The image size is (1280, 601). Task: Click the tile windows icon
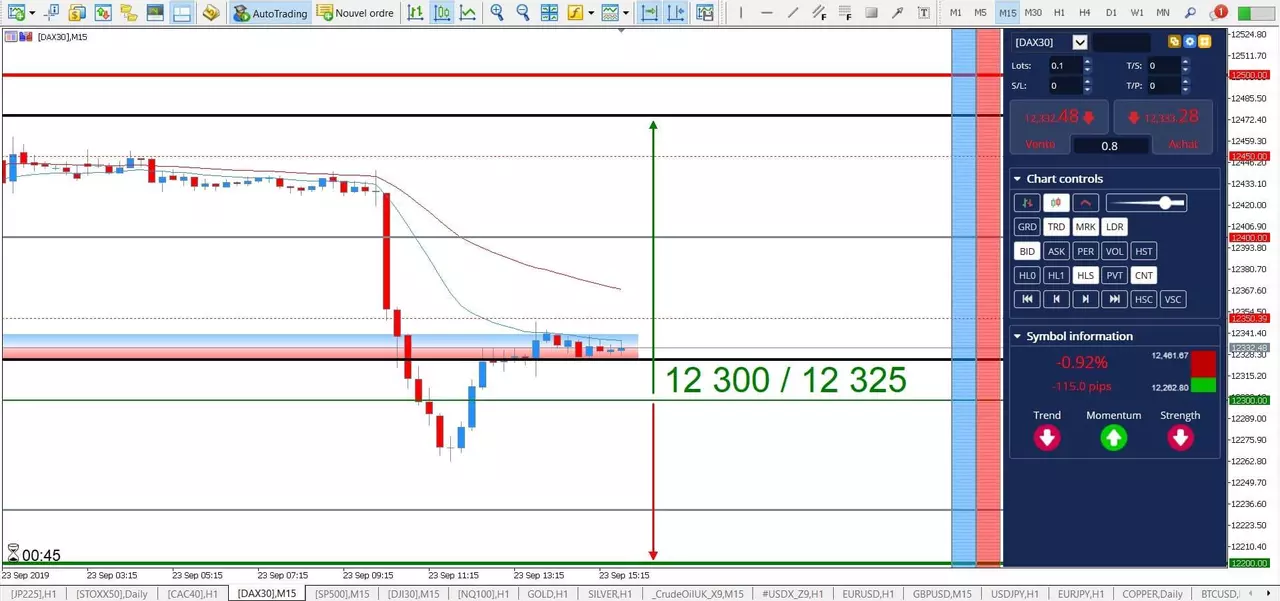pos(549,13)
